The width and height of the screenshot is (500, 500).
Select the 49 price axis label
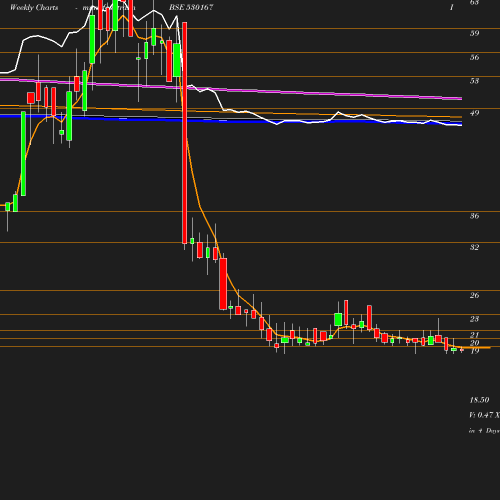pyautogui.click(x=474, y=113)
